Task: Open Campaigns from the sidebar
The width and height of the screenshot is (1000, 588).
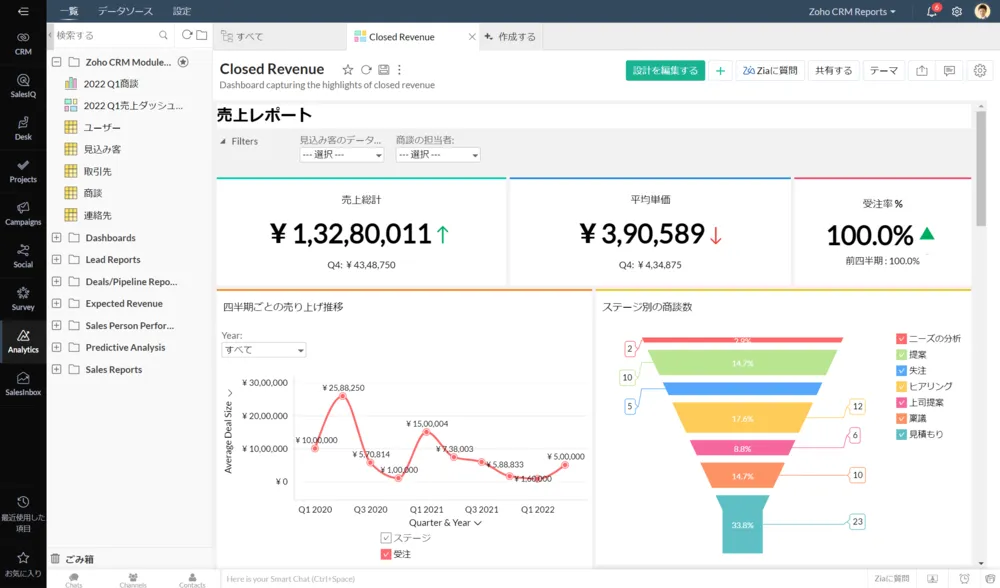Action: (23, 214)
